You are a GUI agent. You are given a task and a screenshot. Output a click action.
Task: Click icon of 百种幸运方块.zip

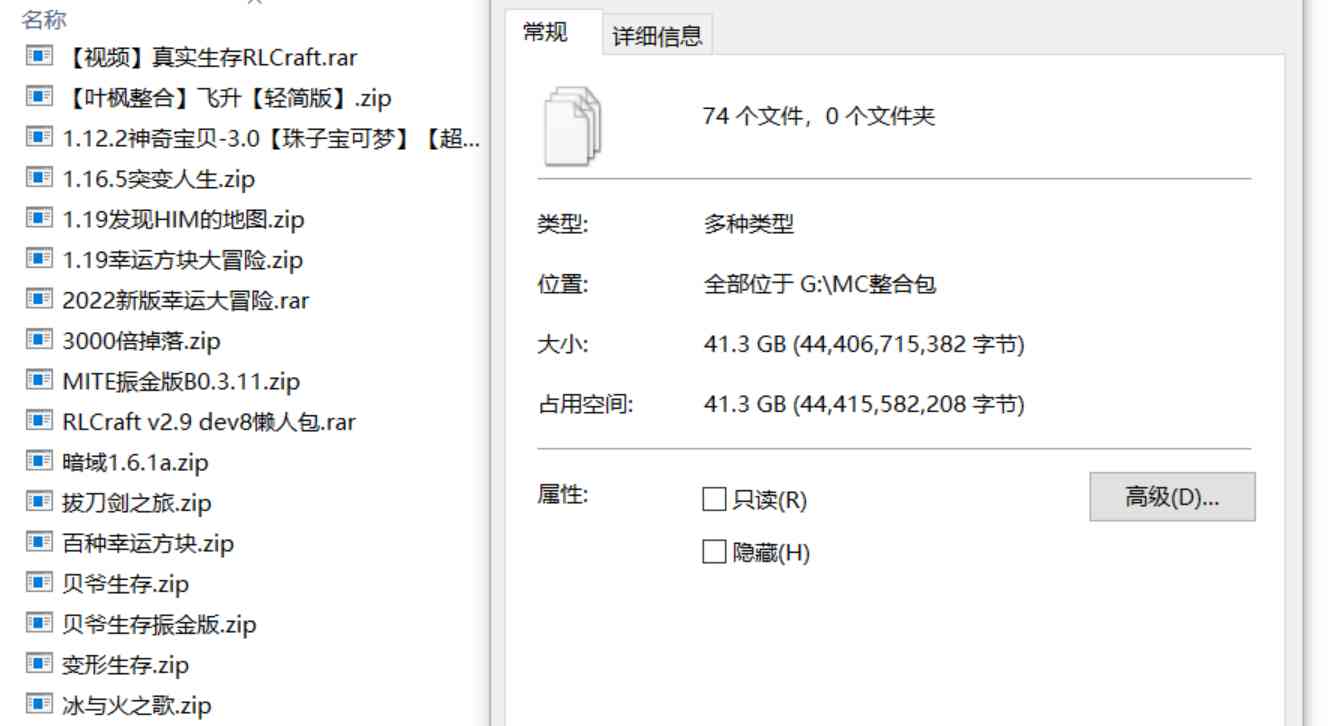pyautogui.click(x=39, y=542)
